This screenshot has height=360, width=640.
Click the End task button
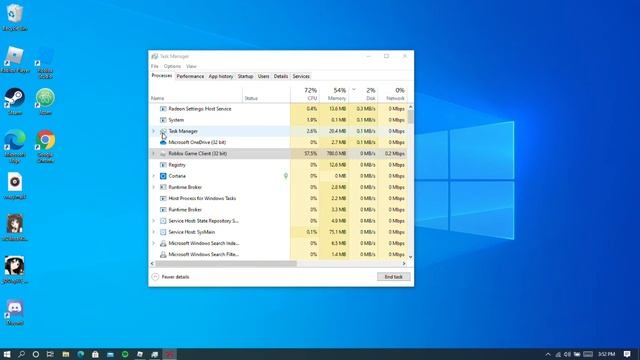tap(393, 277)
